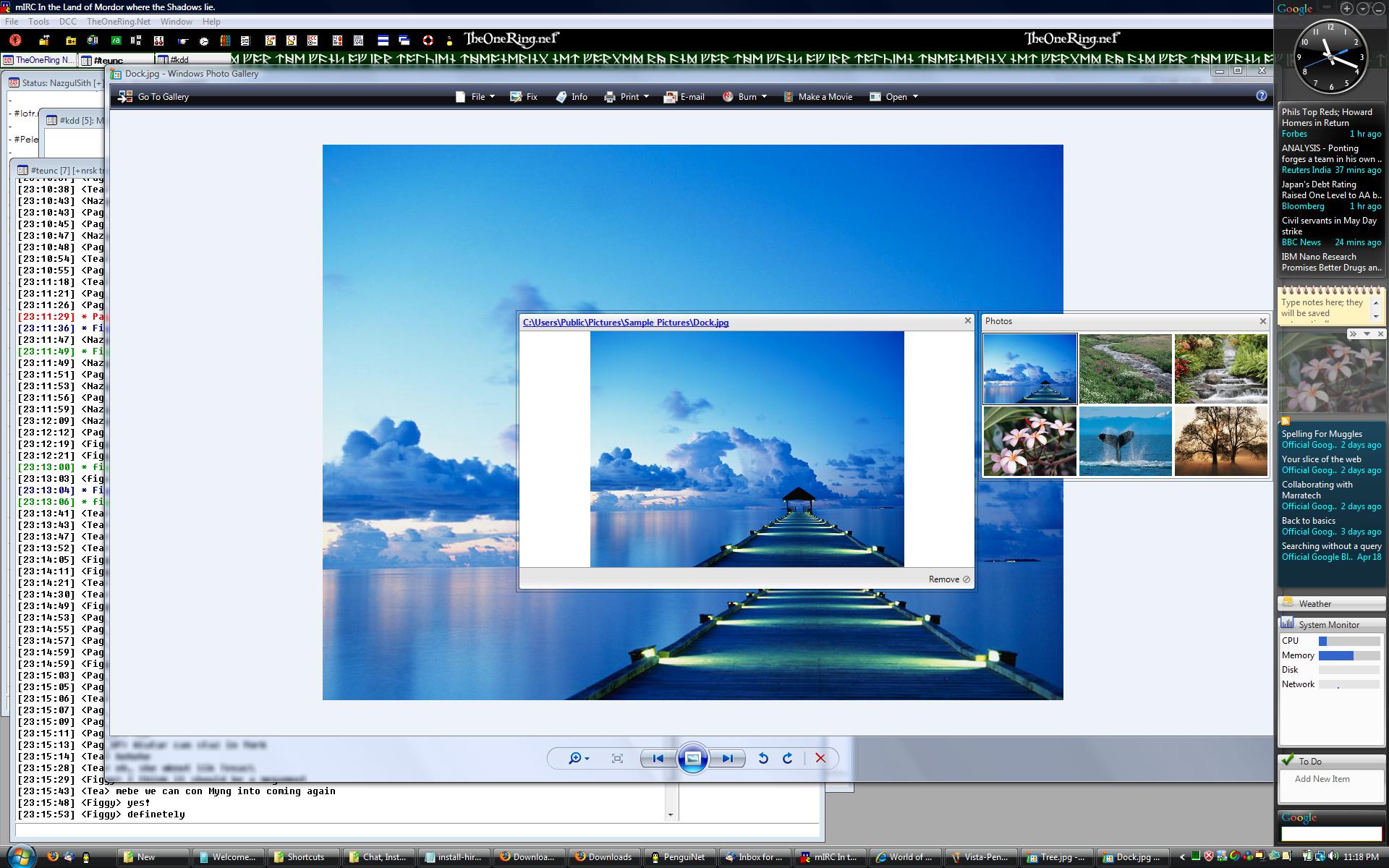The image size is (1389, 868).
Task: Select the whale tail photo thumbnail
Action: pos(1125,441)
